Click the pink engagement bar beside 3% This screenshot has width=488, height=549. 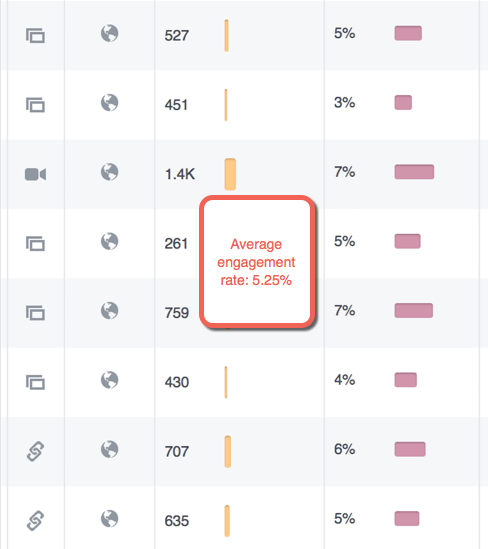(403, 103)
